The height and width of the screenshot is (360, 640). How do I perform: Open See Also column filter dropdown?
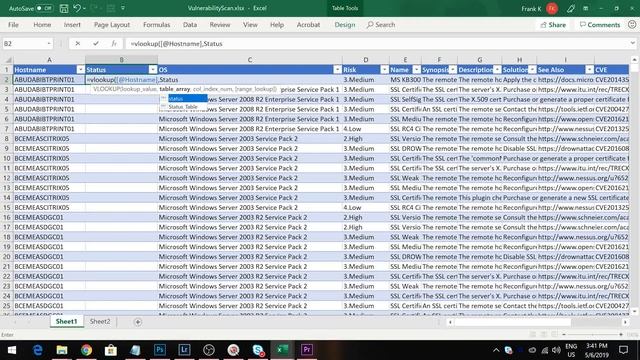[589, 70]
